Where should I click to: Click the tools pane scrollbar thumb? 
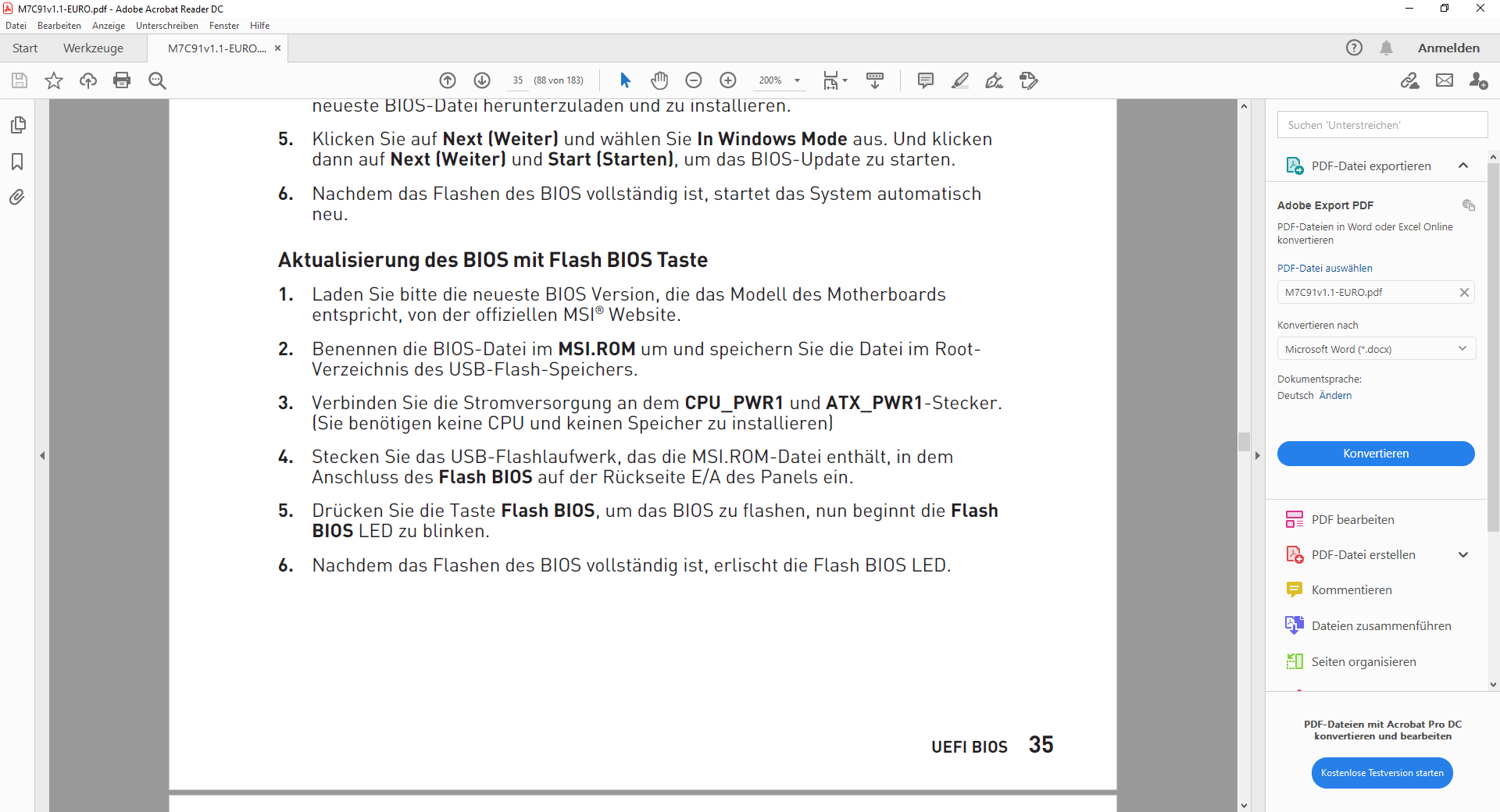coord(1493,347)
